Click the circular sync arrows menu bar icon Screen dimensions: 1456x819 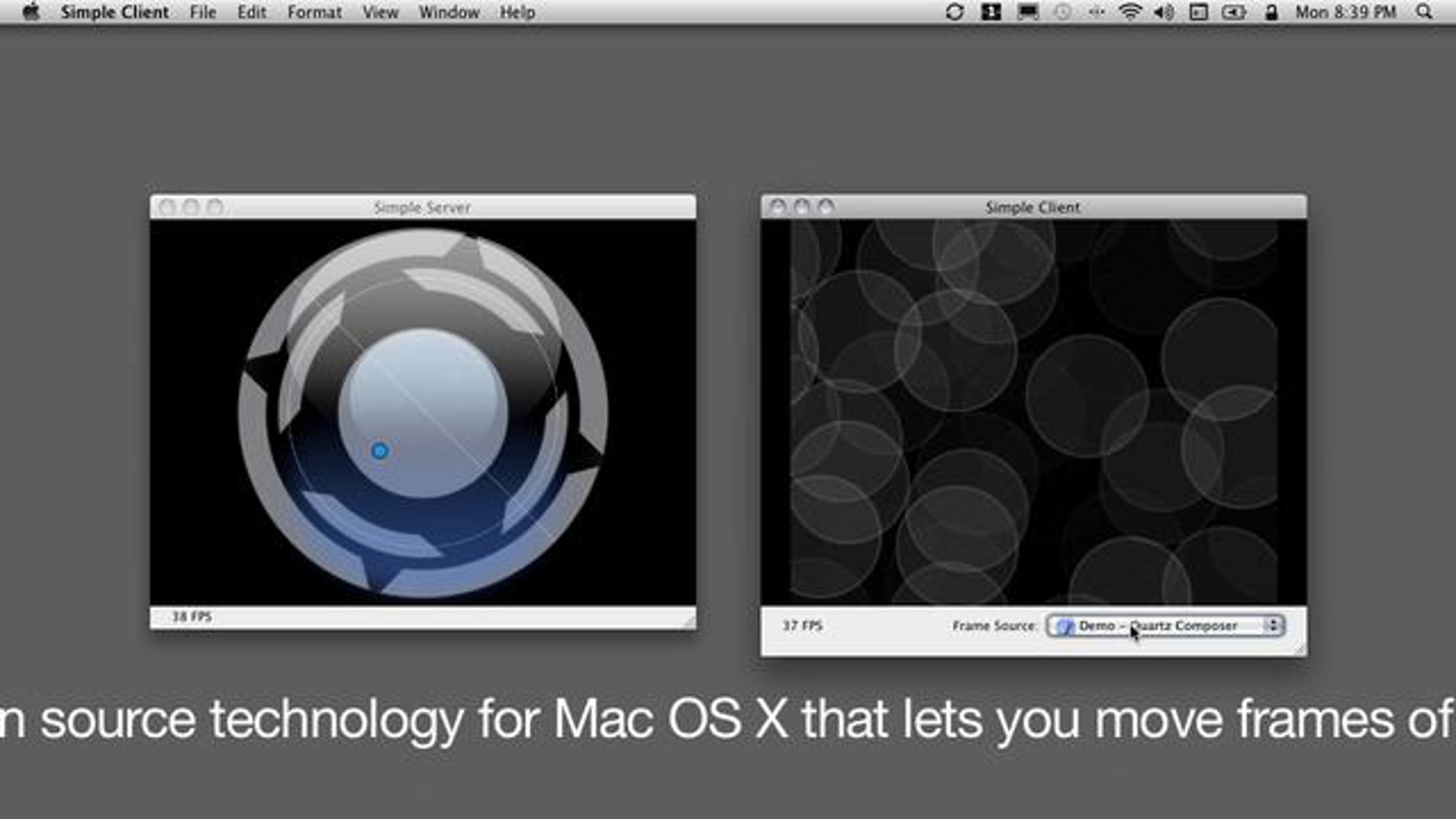click(954, 12)
